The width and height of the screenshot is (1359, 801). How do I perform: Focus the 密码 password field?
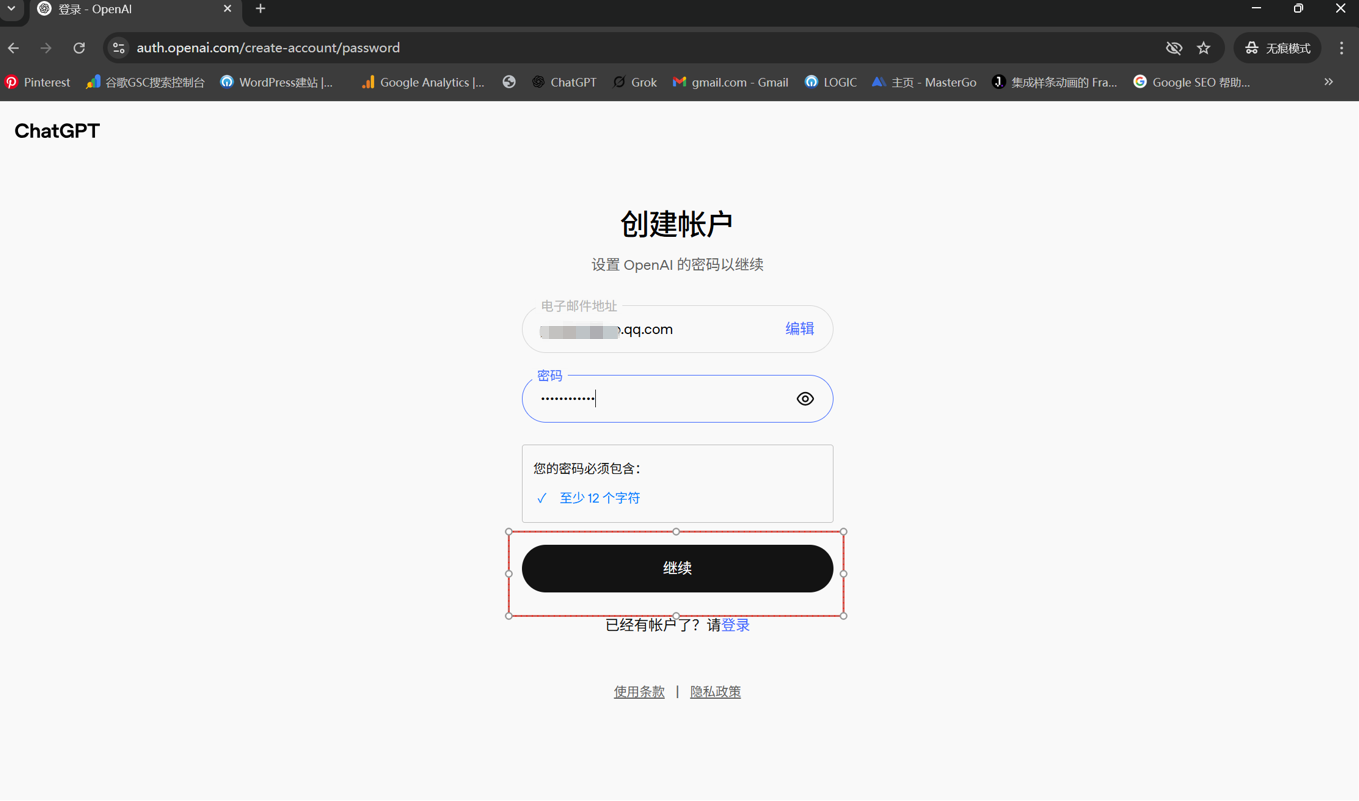click(x=677, y=399)
